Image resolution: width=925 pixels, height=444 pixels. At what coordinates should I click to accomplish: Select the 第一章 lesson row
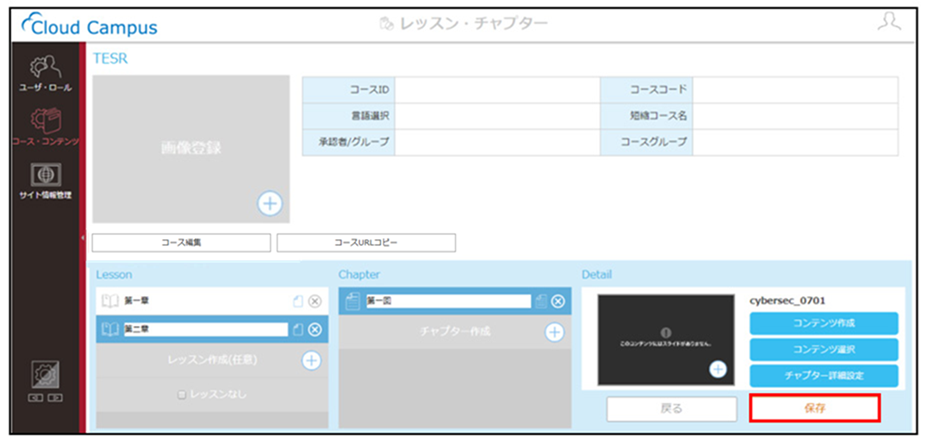tap(212, 301)
